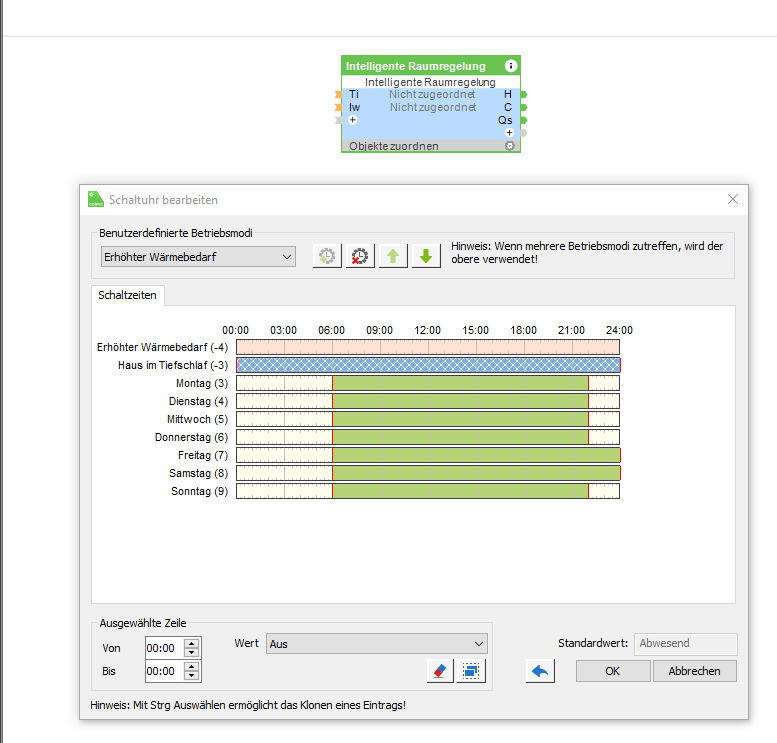Click the Von time input field

165,648
